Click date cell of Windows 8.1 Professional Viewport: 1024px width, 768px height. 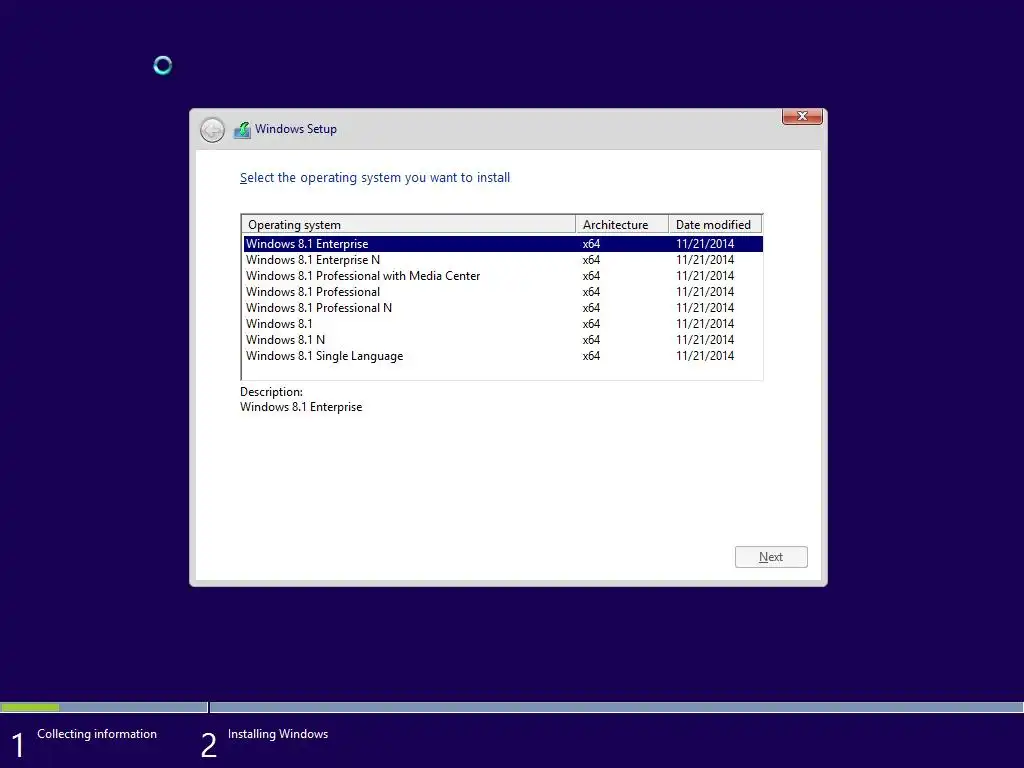coord(705,292)
